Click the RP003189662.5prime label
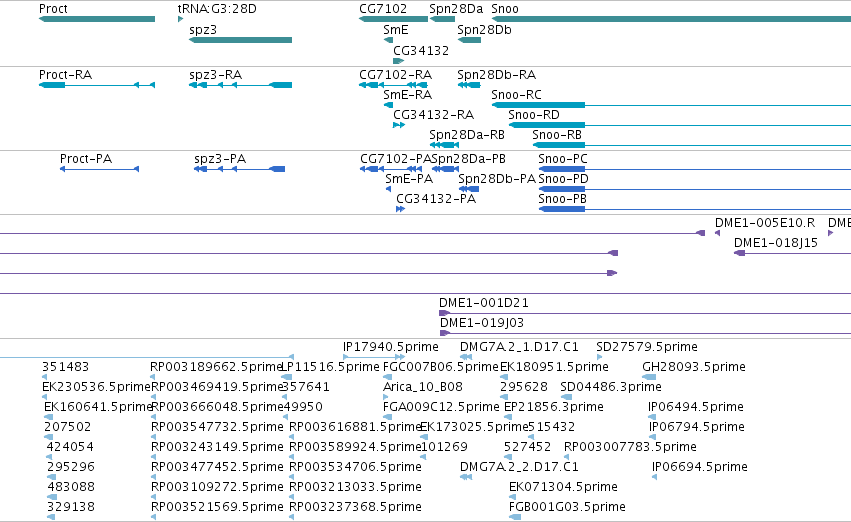This screenshot has width=851, height=522. pyautogui.click(x=215, y=366)
